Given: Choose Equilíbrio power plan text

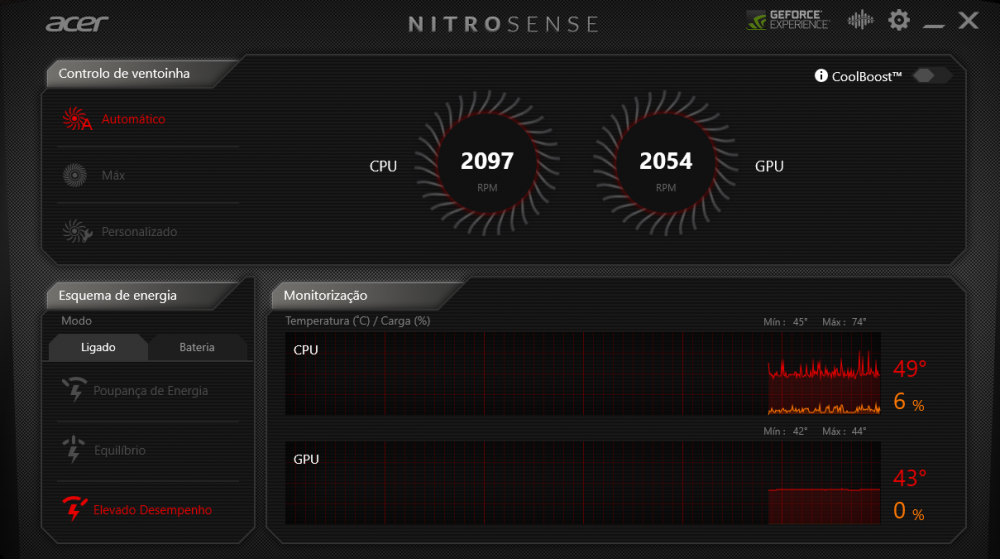Looking at the screenshot, I should pyautogui.click(x=119, y=450).
